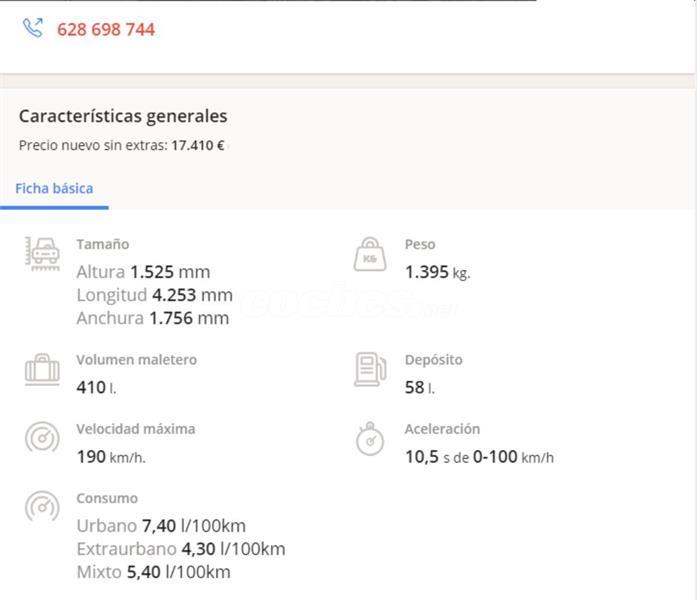Click the Mixto 5,40 l/100km consumption line

pyautogui.click(x=153, y=572)
